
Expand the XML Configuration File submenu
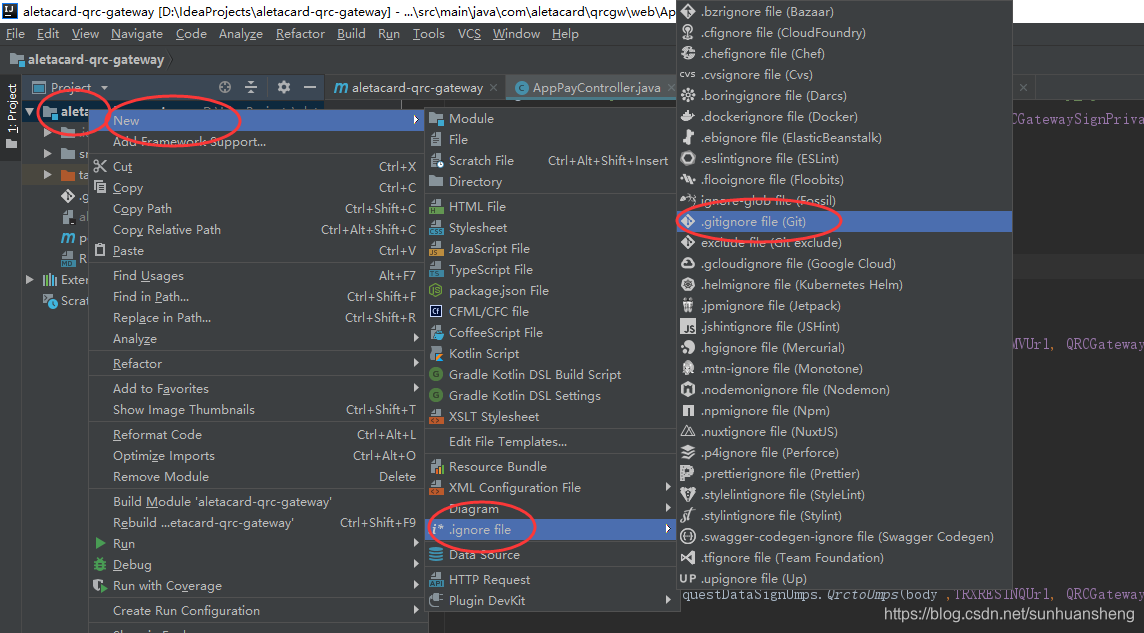[668, 487]
